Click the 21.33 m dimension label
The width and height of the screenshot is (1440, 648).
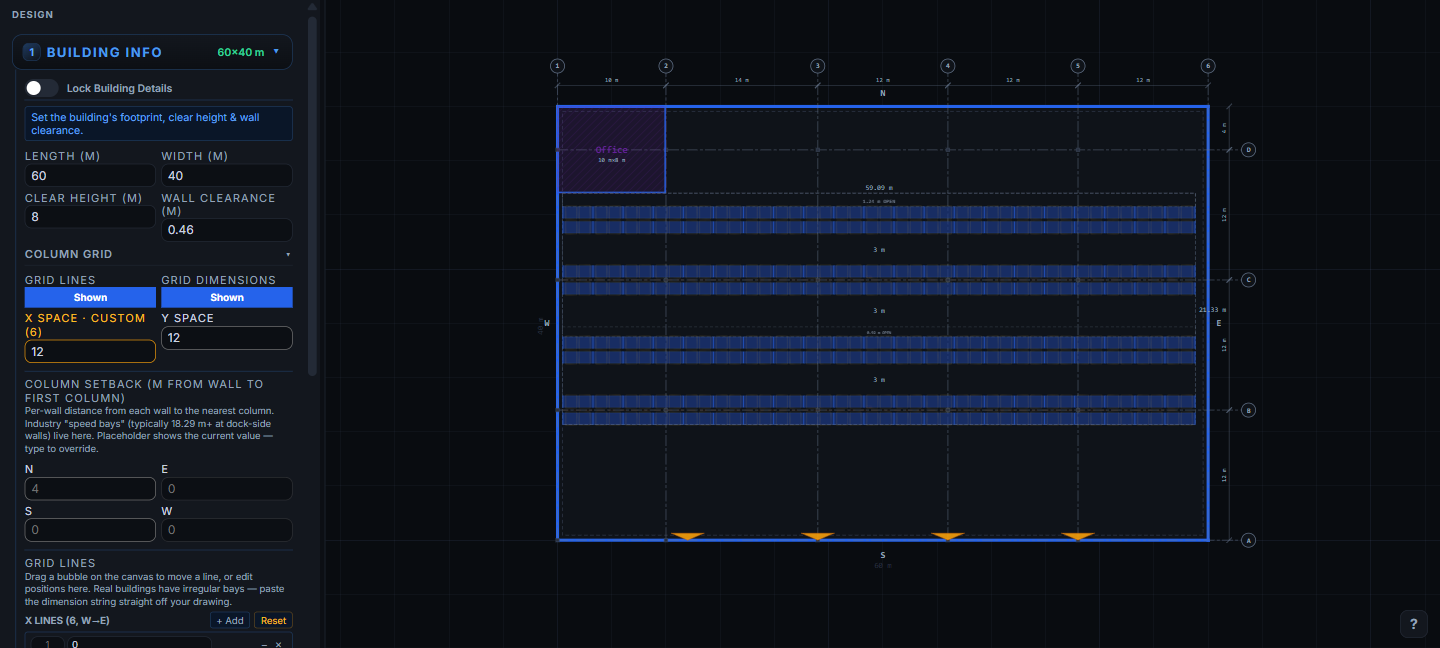point(1212,310)
